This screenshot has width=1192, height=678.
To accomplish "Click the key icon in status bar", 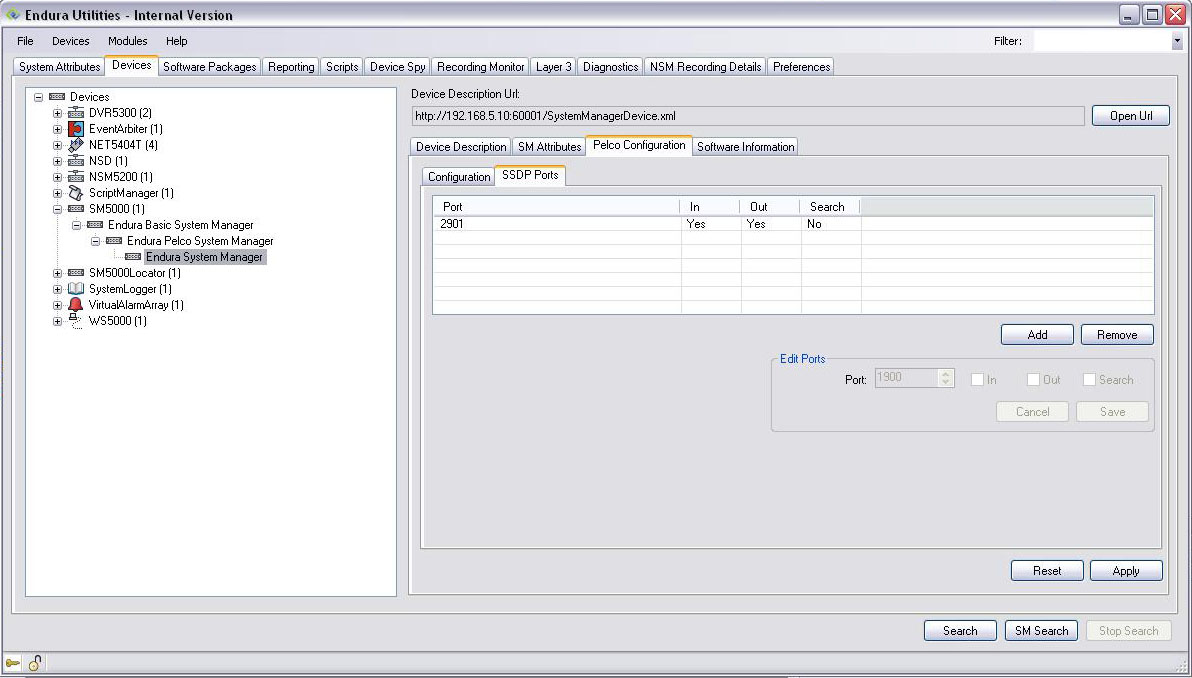I will point(13,663).
